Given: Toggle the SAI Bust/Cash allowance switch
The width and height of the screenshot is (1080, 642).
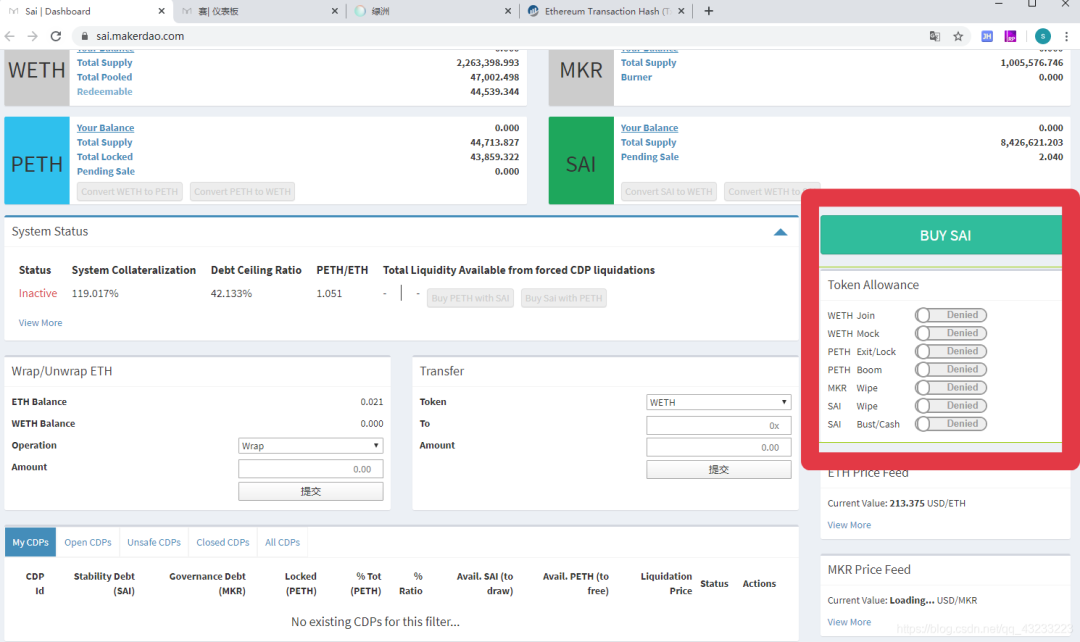Looking at the screenshot, I should tap(951, 424).
